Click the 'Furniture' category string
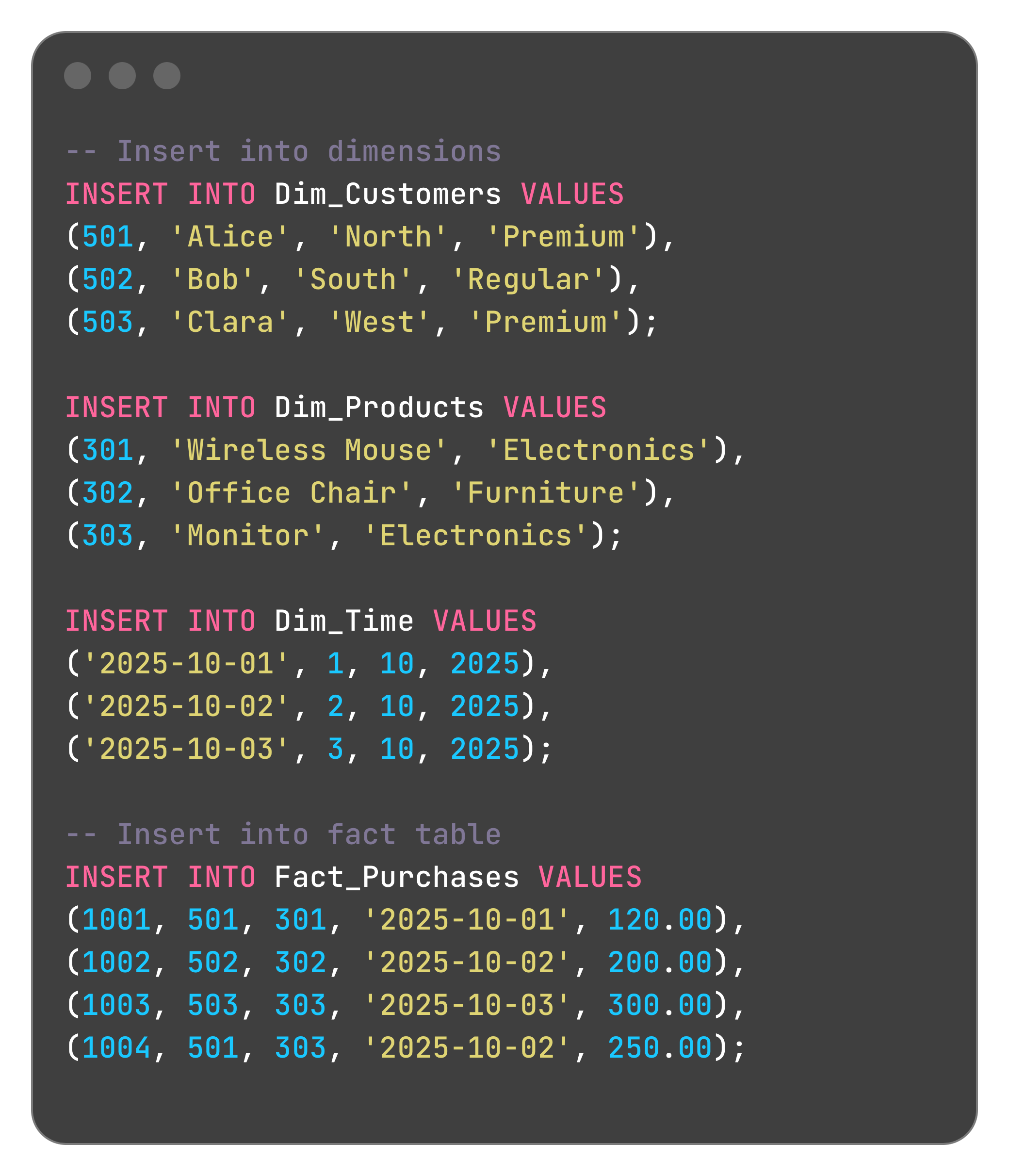The width and height of the screenshot is (1009, 1176). 545,492
